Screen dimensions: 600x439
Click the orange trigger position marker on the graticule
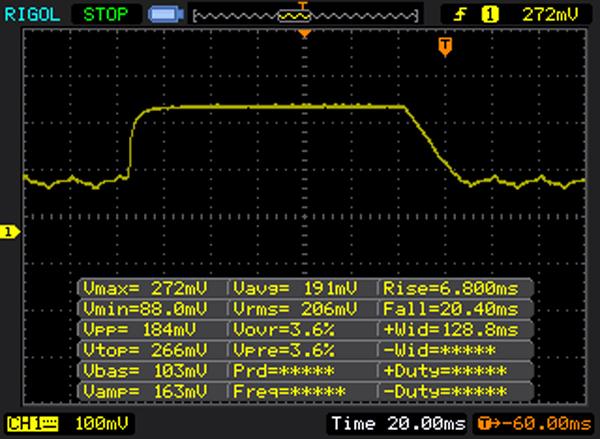point(305,34)
